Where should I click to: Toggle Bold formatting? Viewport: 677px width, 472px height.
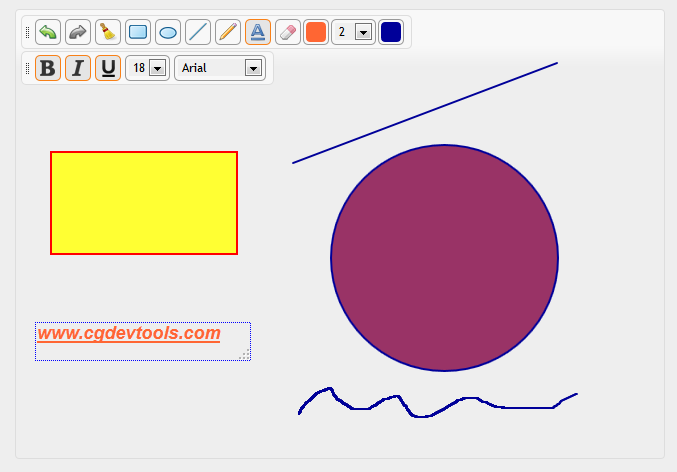coord(48,68)
